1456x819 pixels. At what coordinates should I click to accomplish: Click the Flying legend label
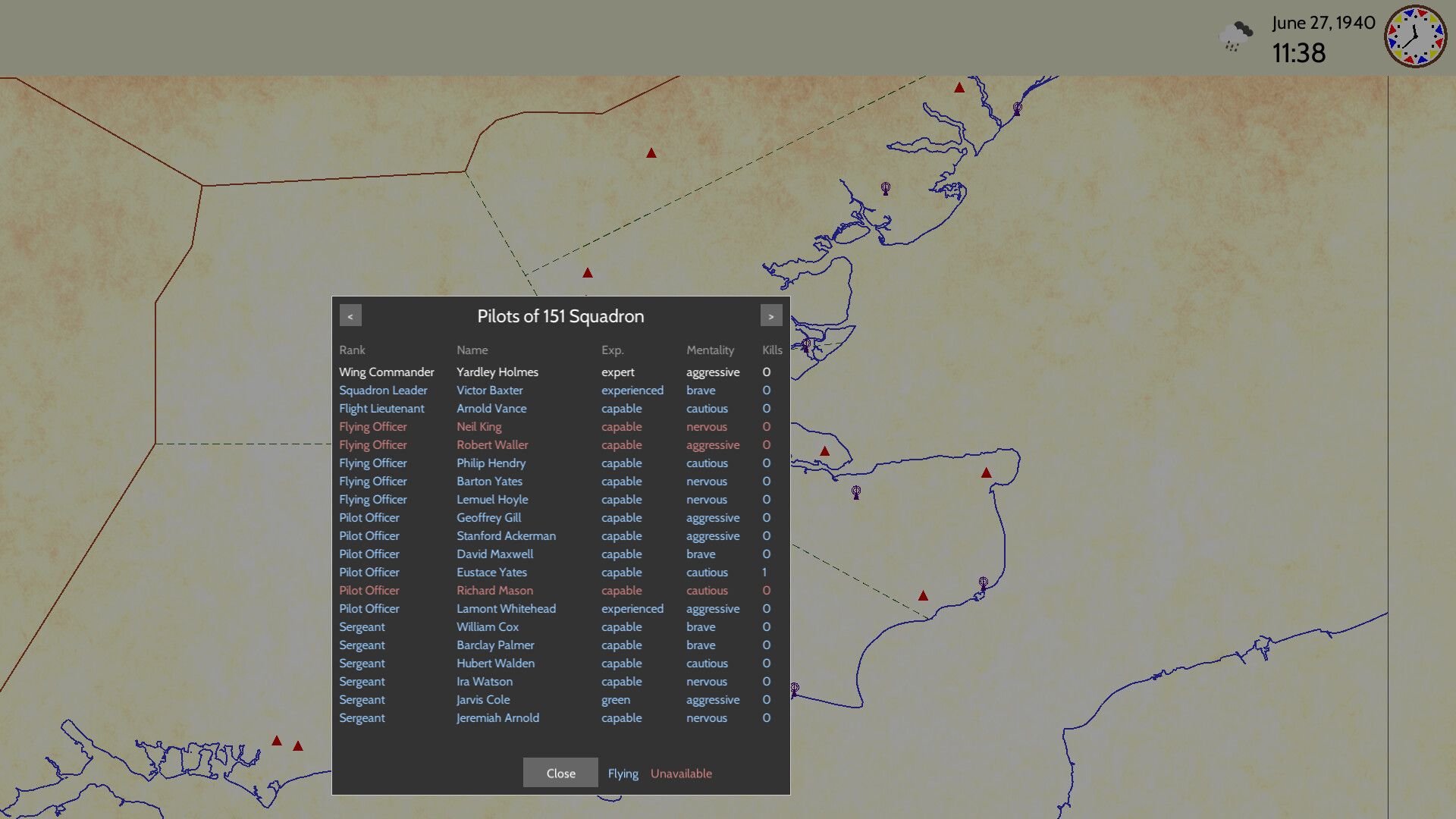(x=623, y=773)
